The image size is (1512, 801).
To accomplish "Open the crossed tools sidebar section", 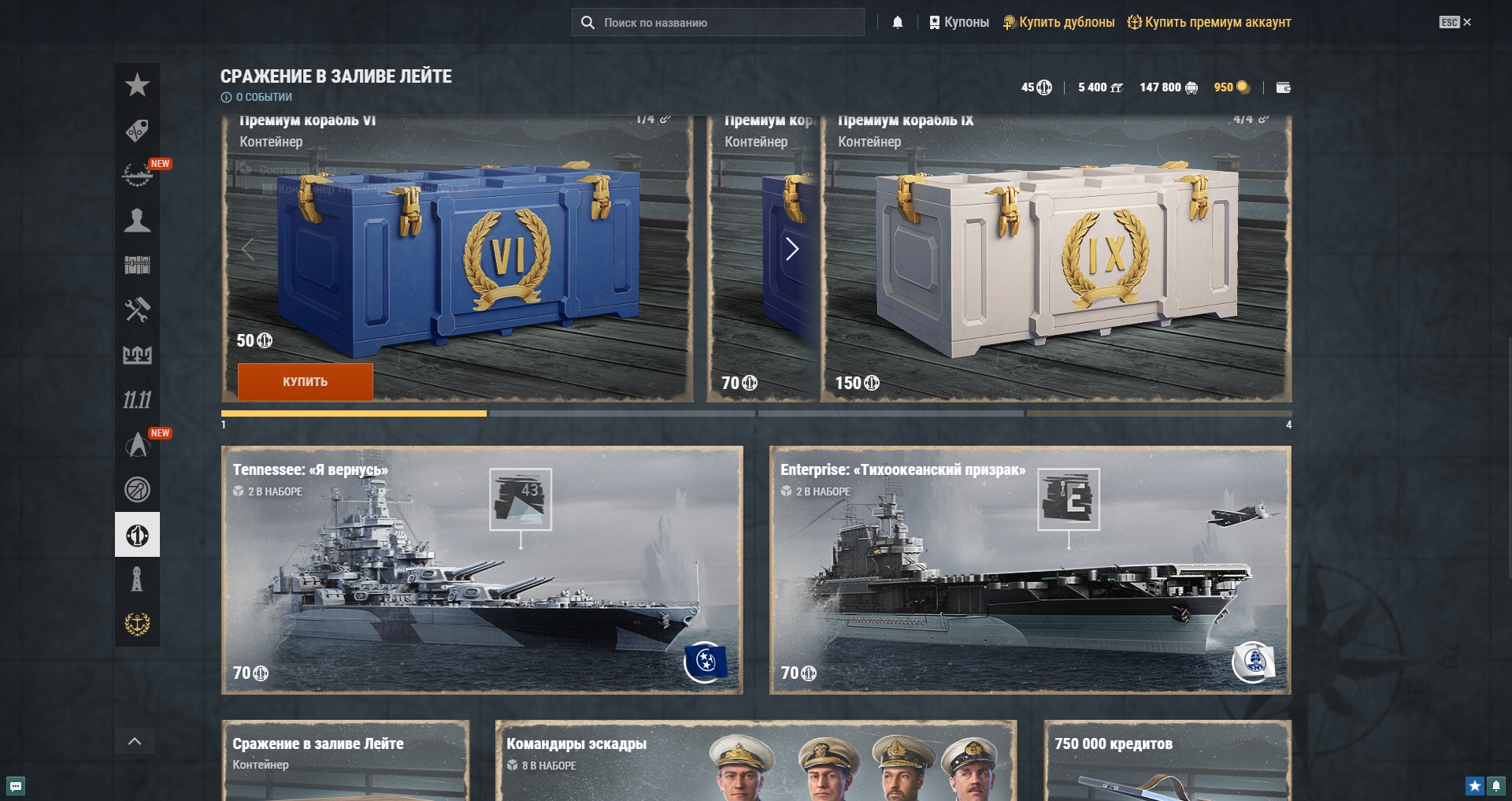I will 137,310.
